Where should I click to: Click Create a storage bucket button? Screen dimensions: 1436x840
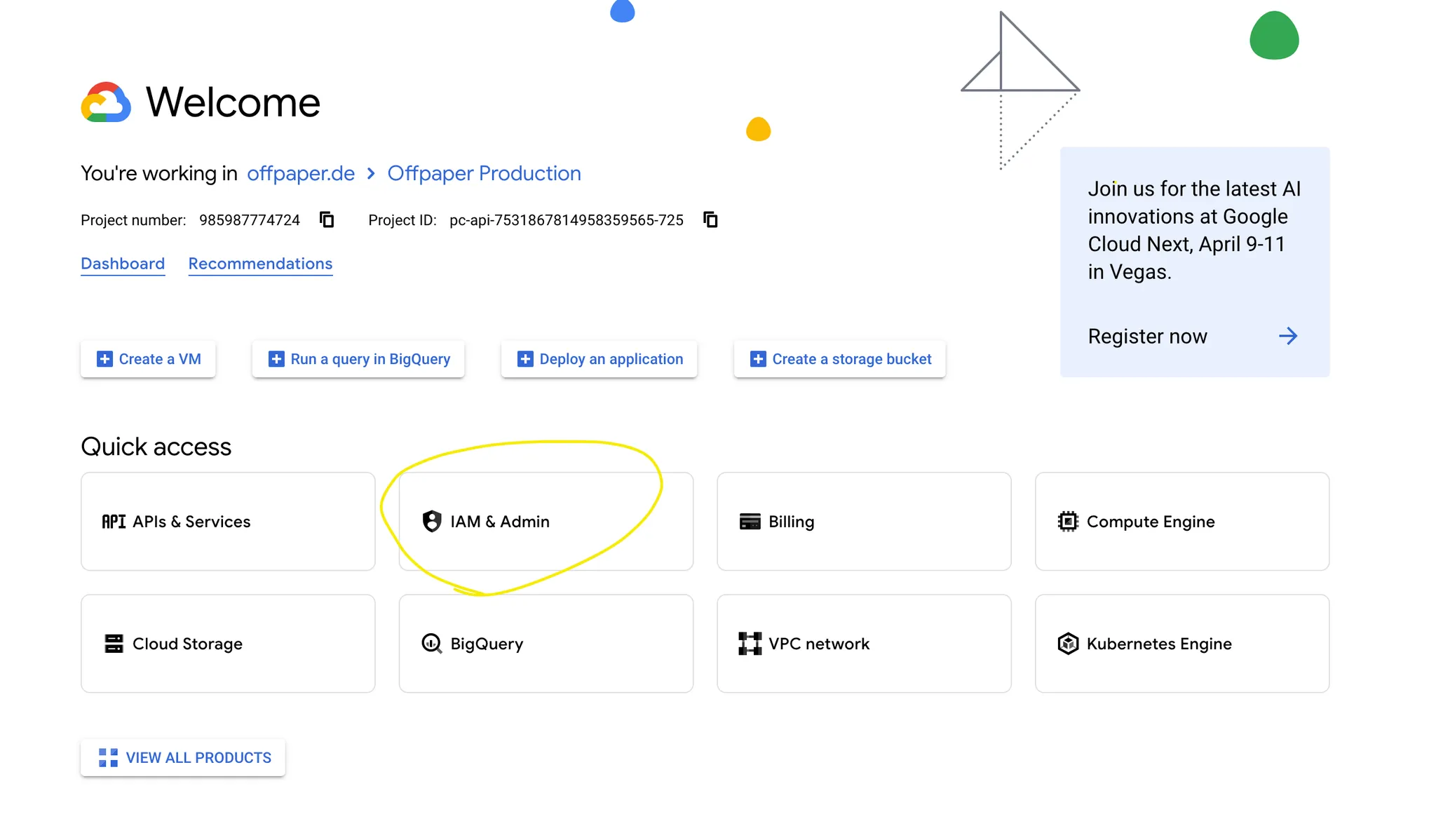pos(839,359)
